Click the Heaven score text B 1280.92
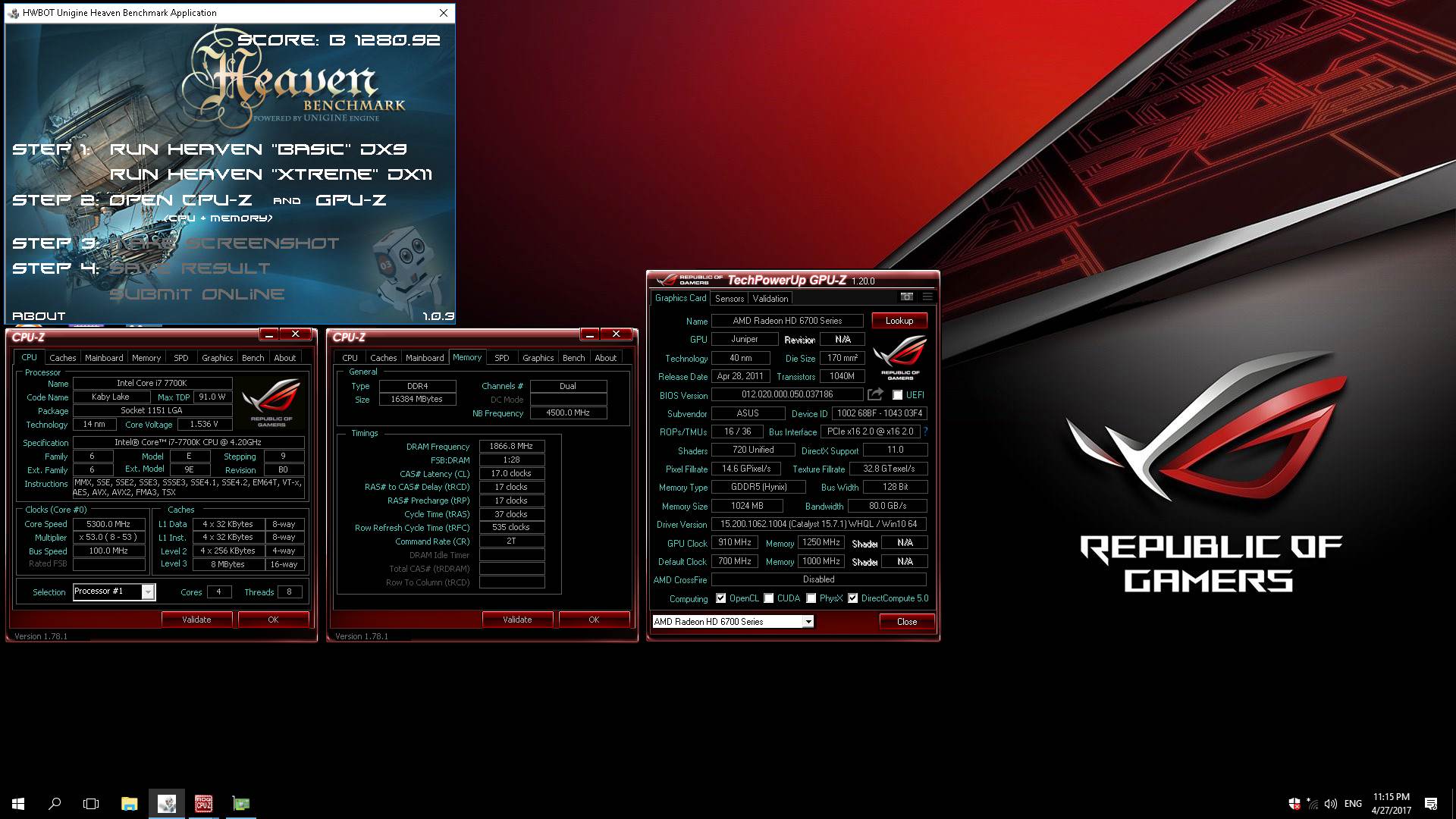The image size is (1456, 819). coord(384,40)
